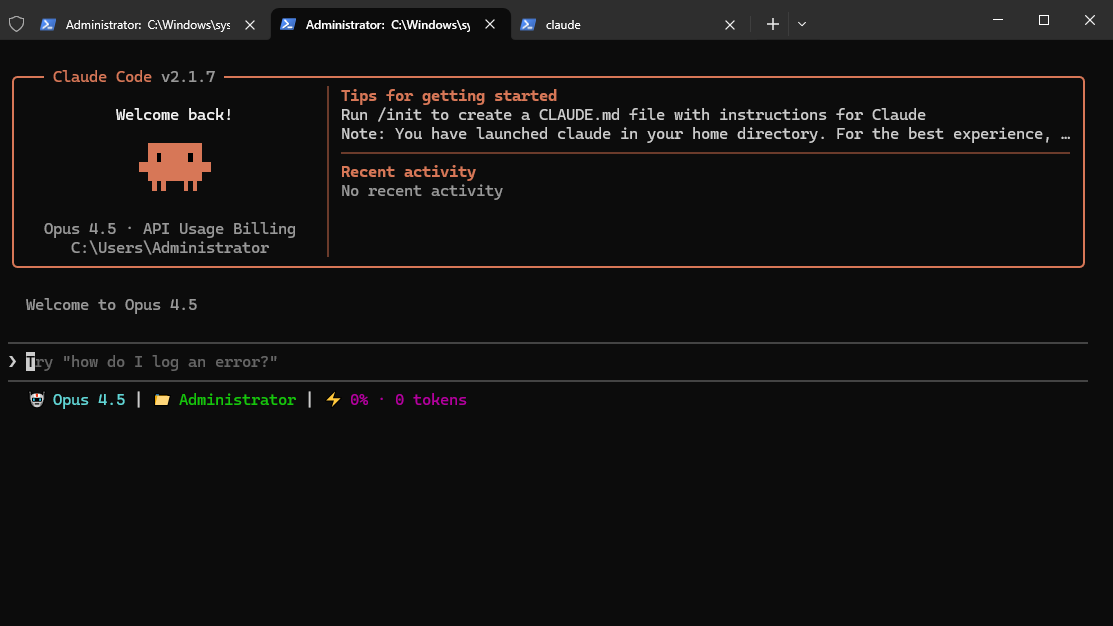The height and width of the screenshot is (626, 1113).
Task: Expand the new tab profile dropdown
Action: [802, 24]
